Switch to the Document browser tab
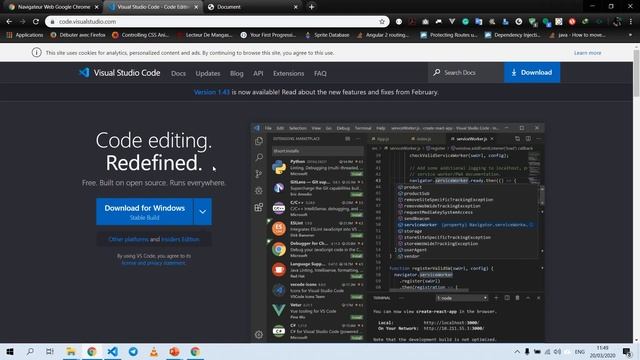 coord(252,7)
